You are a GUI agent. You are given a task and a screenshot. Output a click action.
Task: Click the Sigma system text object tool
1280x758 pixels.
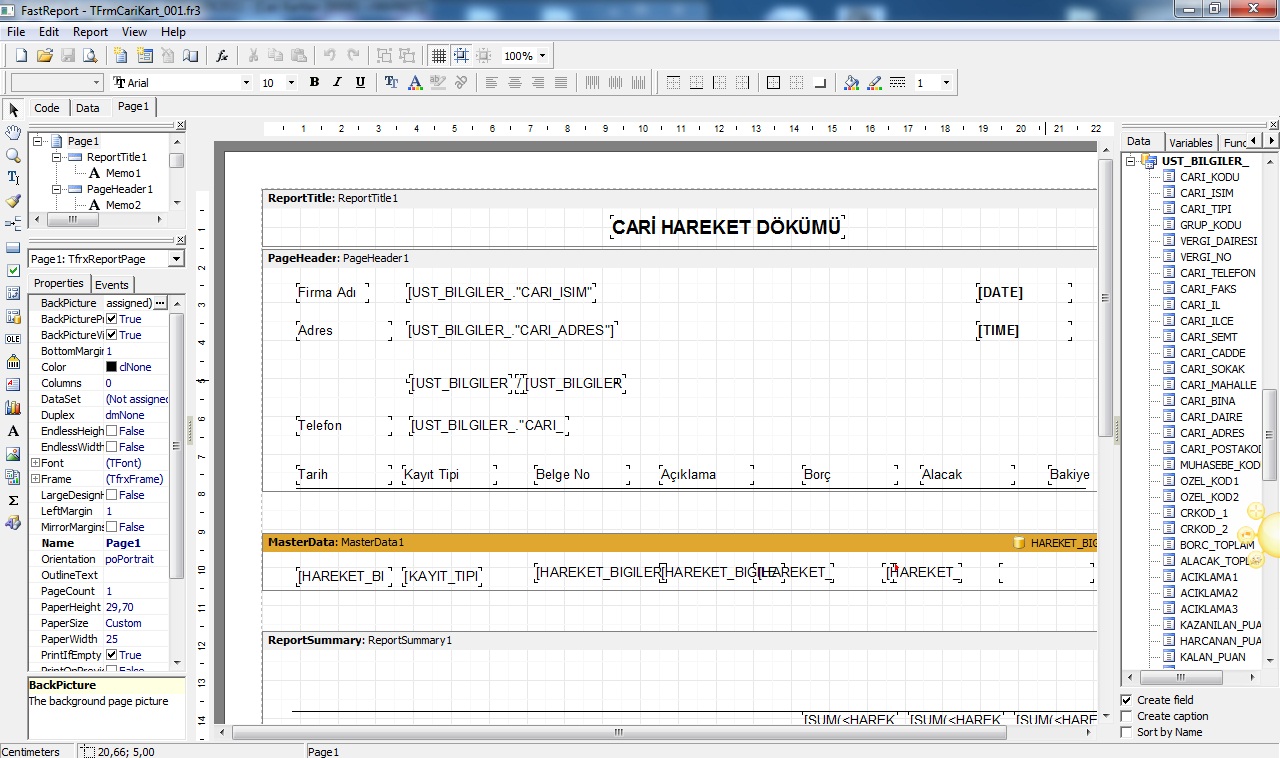point(13,500)
